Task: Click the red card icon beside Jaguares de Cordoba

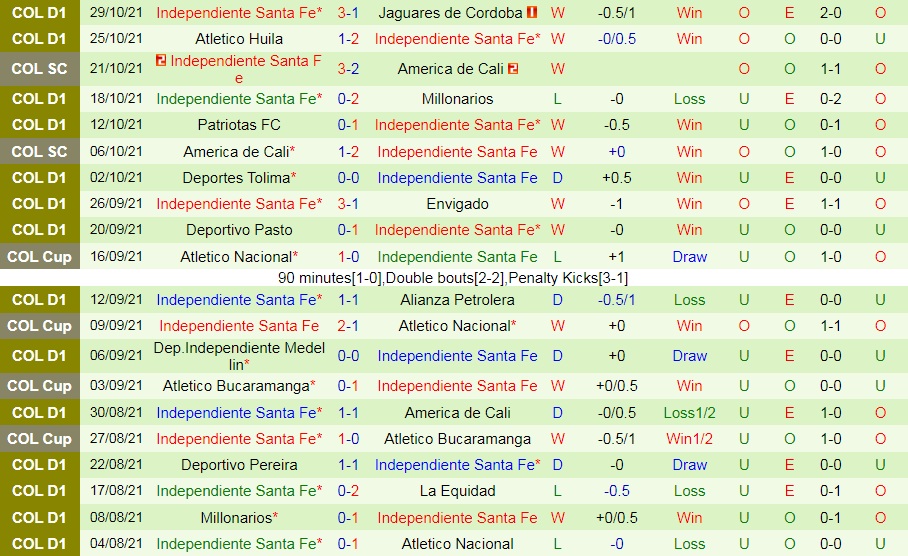Action: pyautogui.click(x=532, y=13)
